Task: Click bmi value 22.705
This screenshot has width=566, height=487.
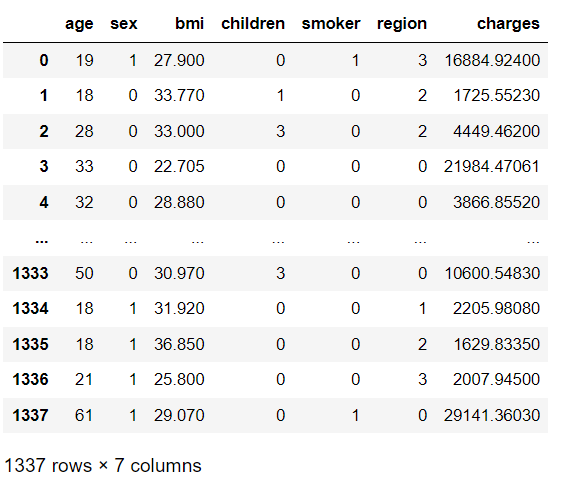Action: click(x=179, y=166)
